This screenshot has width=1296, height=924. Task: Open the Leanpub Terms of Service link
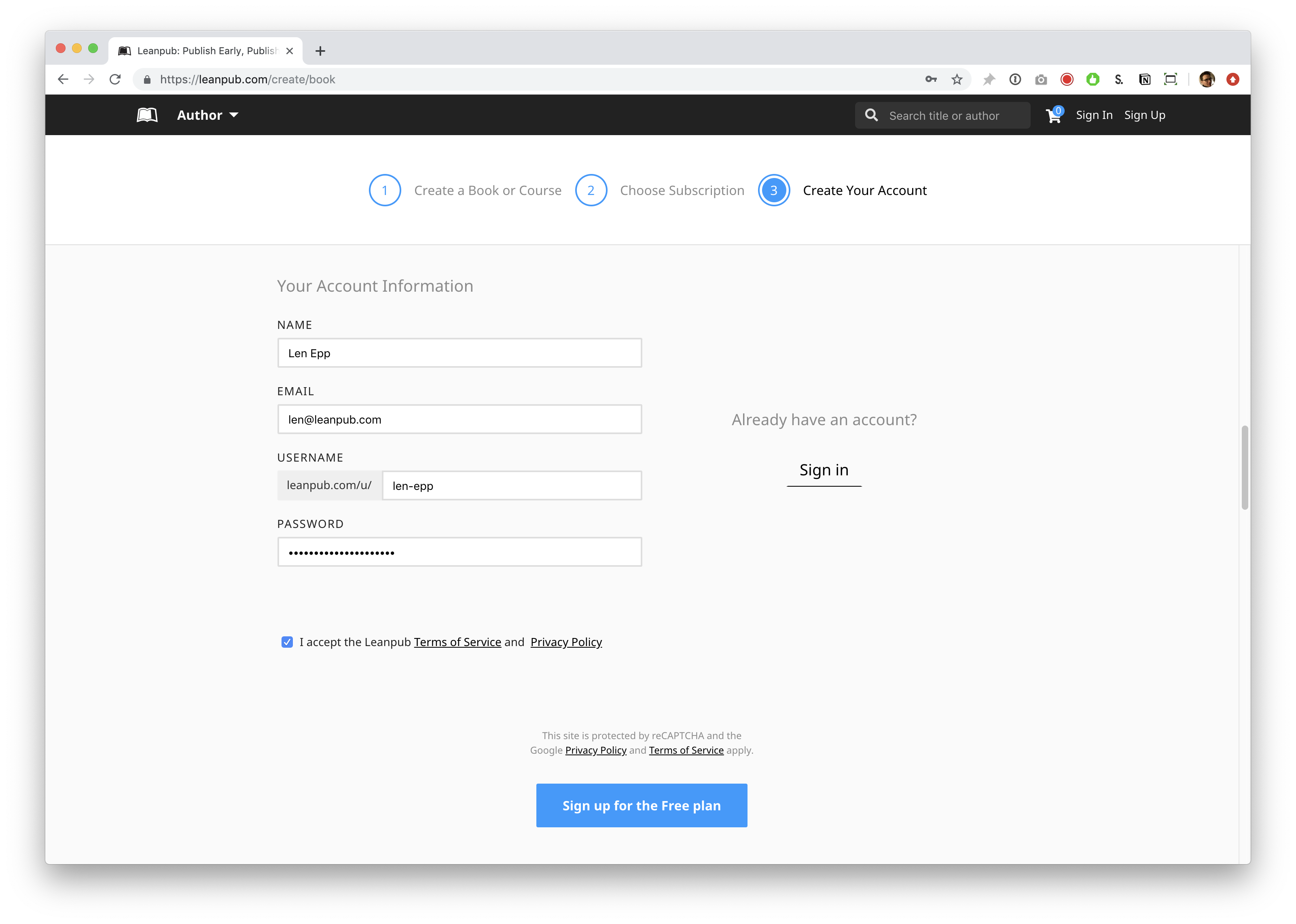pos(457,642)
